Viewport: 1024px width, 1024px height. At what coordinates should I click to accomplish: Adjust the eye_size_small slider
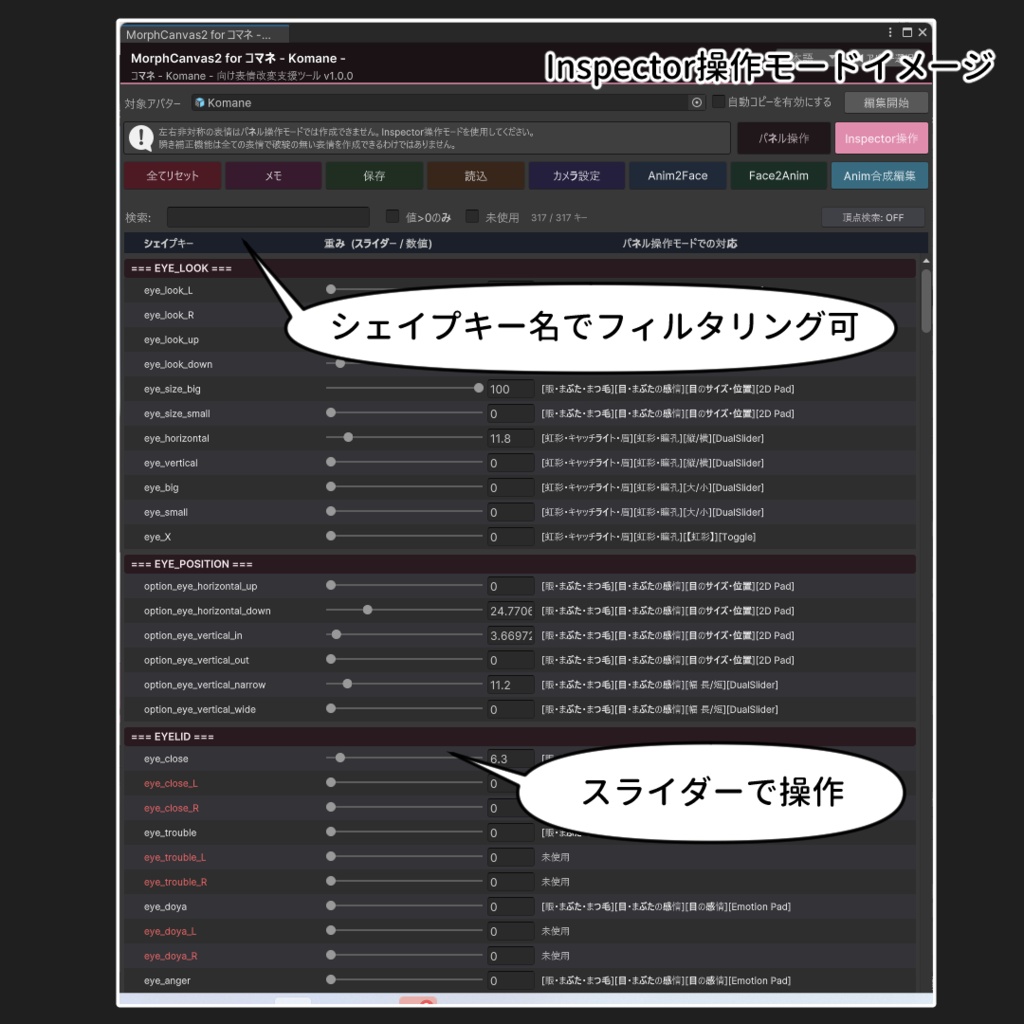click(x=404, y=413)
